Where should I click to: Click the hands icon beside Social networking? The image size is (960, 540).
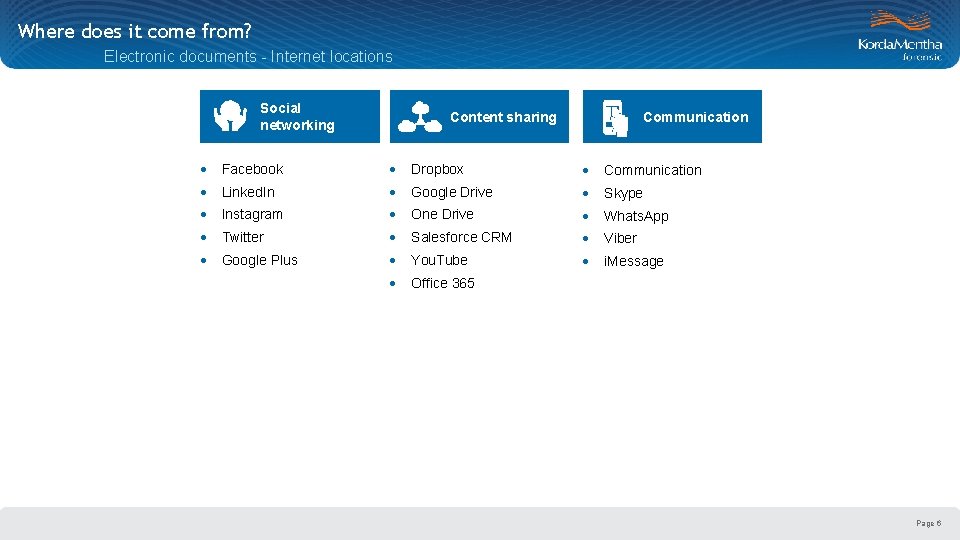point(230,116)
